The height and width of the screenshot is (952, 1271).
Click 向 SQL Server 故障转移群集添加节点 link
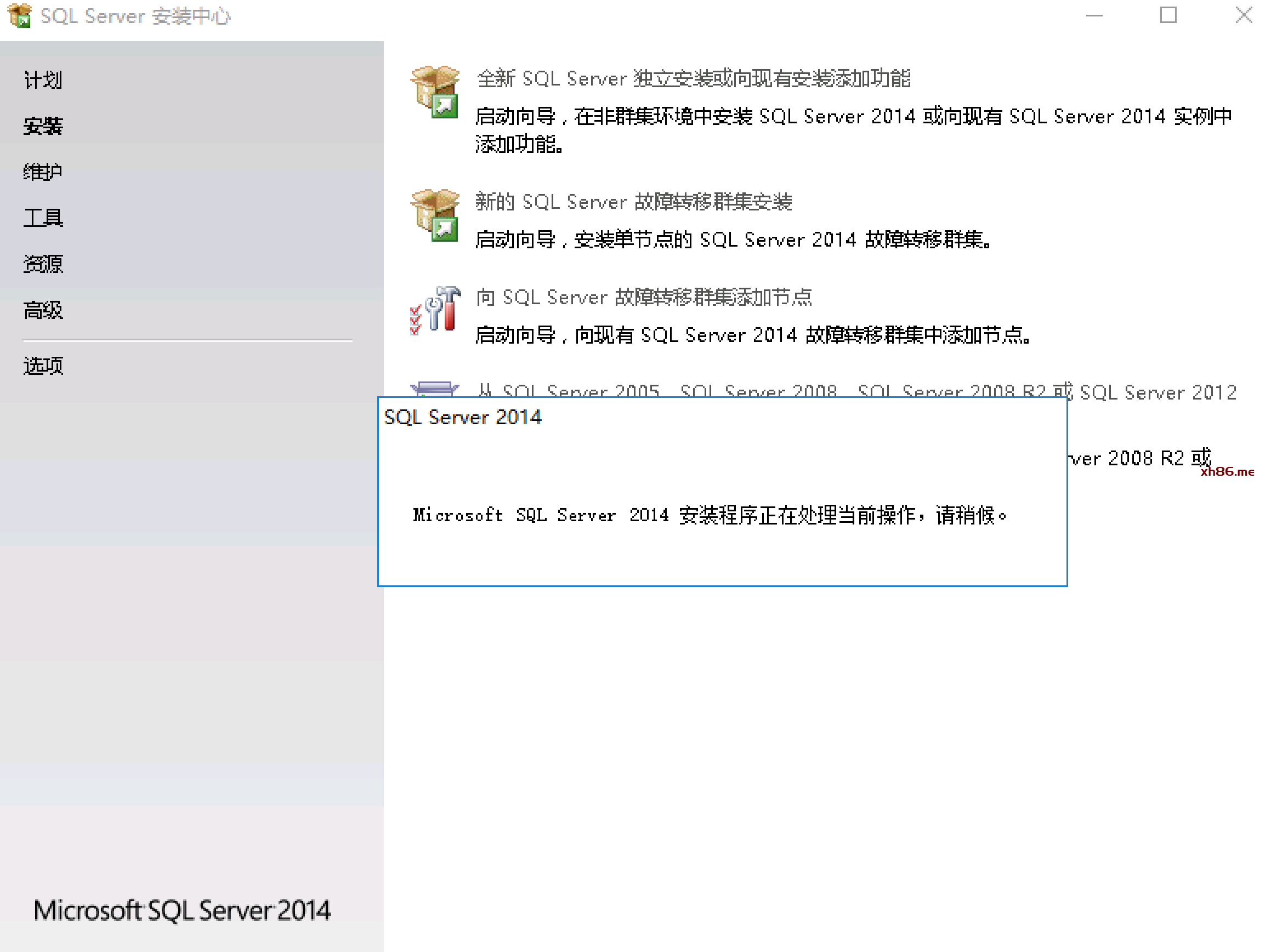(644, 298)
